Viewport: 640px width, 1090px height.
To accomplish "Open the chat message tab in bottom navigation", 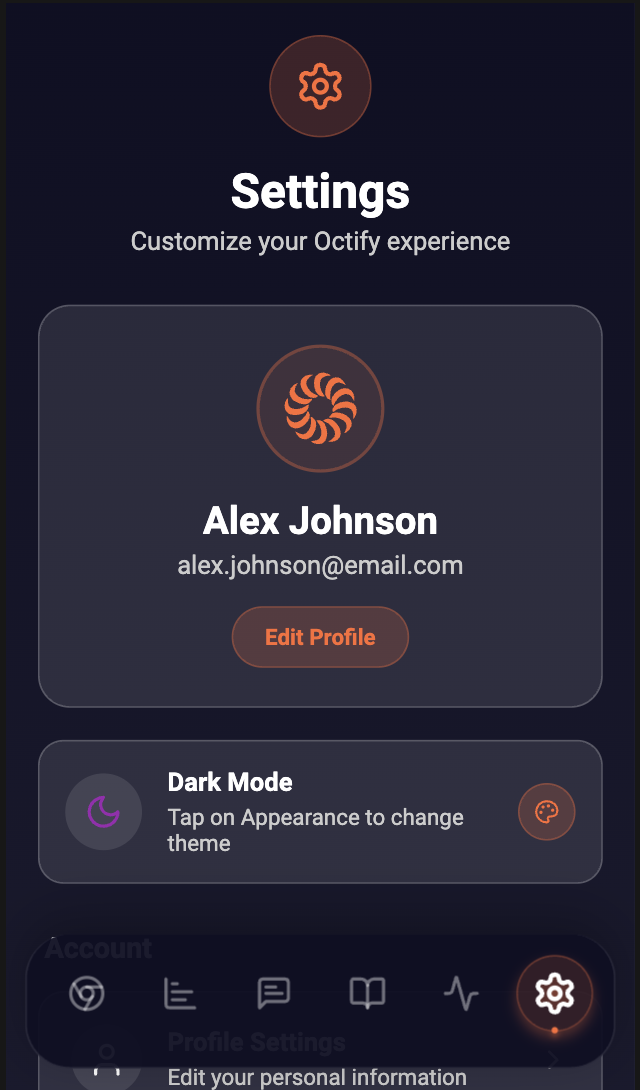I will [x=274, y=993].
